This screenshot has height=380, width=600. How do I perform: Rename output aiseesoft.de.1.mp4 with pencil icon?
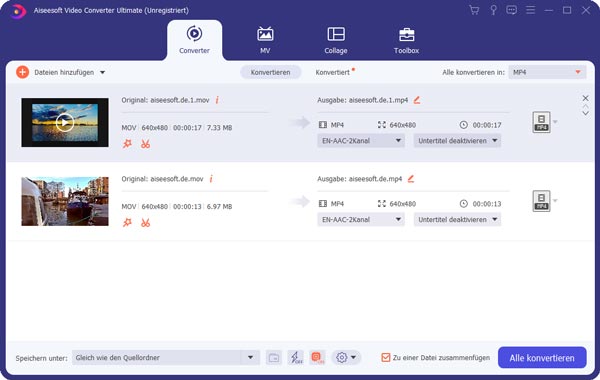click(x=417, y=100)
